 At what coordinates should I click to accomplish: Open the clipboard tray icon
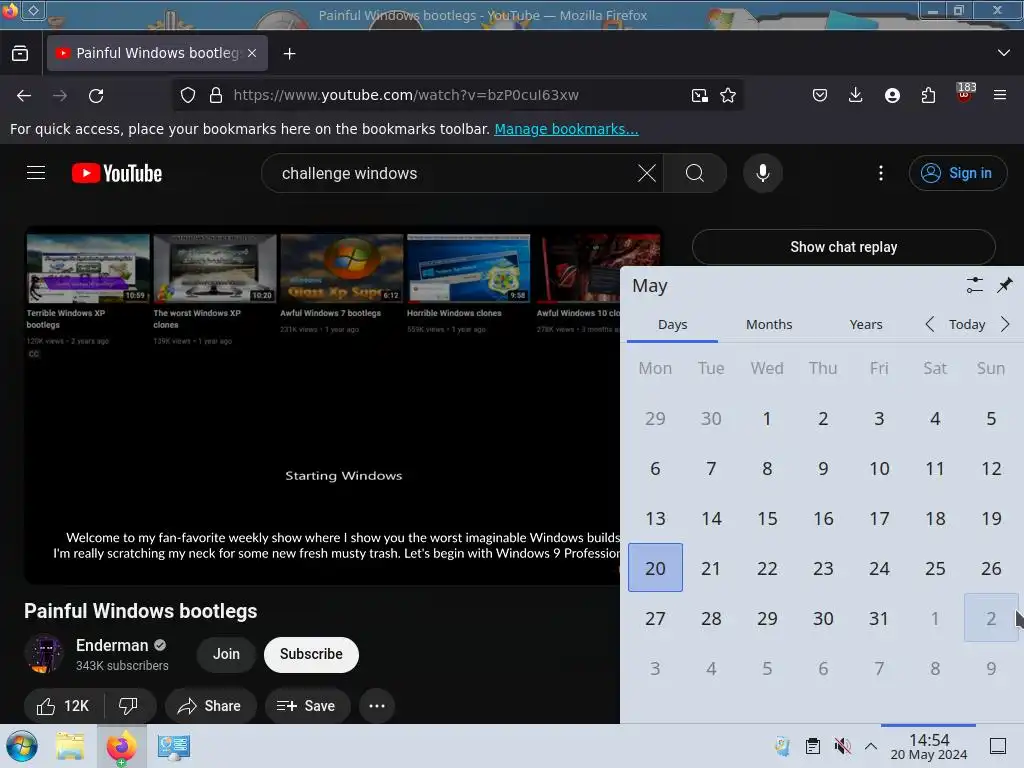pyautogui.click(x=812, y=746)
